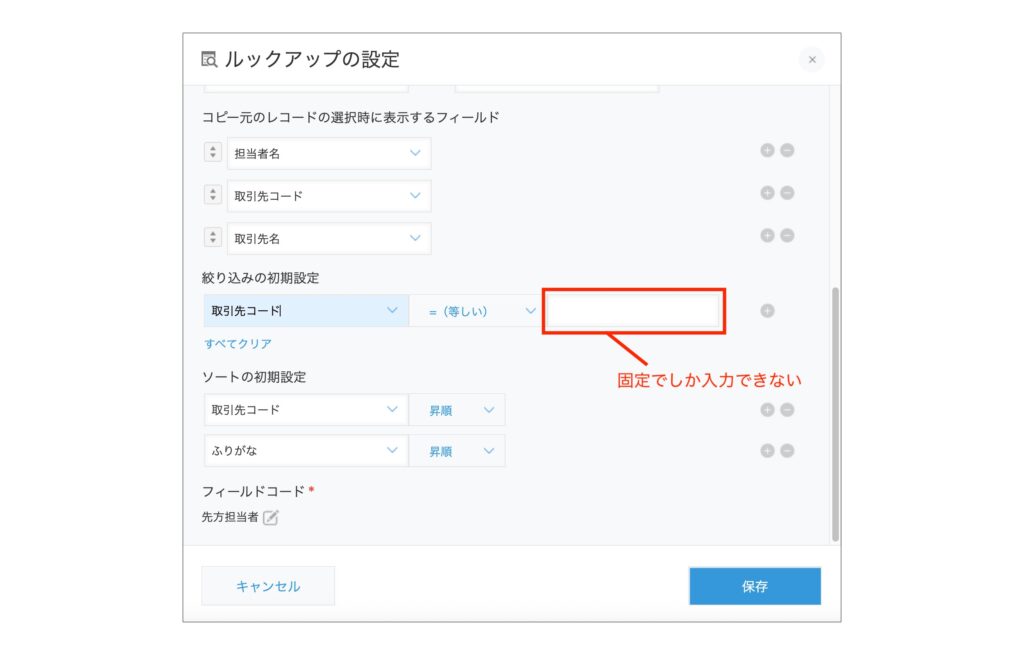Add a field row after 取引先コード display field
Screen dimensions: 1024x655
tap(767, 193)
